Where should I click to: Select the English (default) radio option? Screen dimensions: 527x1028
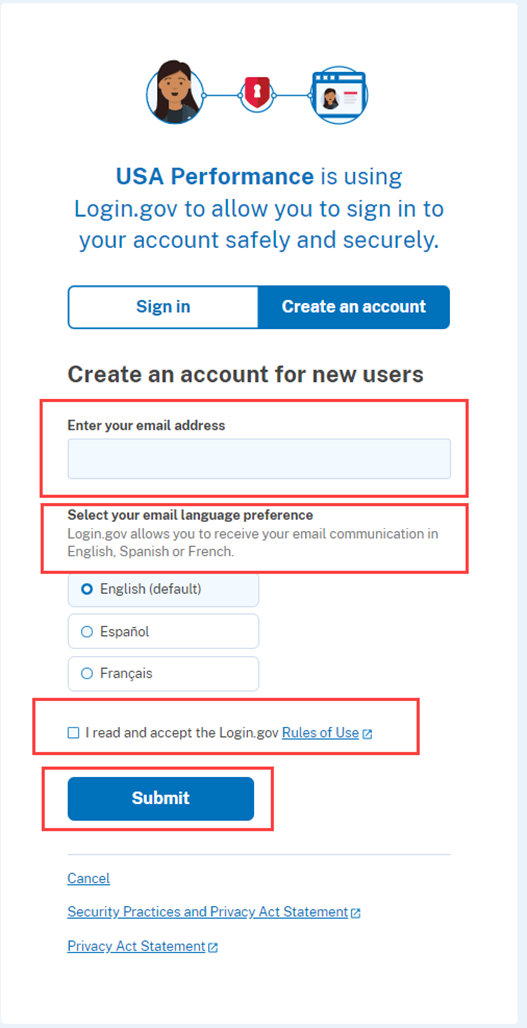163,589
